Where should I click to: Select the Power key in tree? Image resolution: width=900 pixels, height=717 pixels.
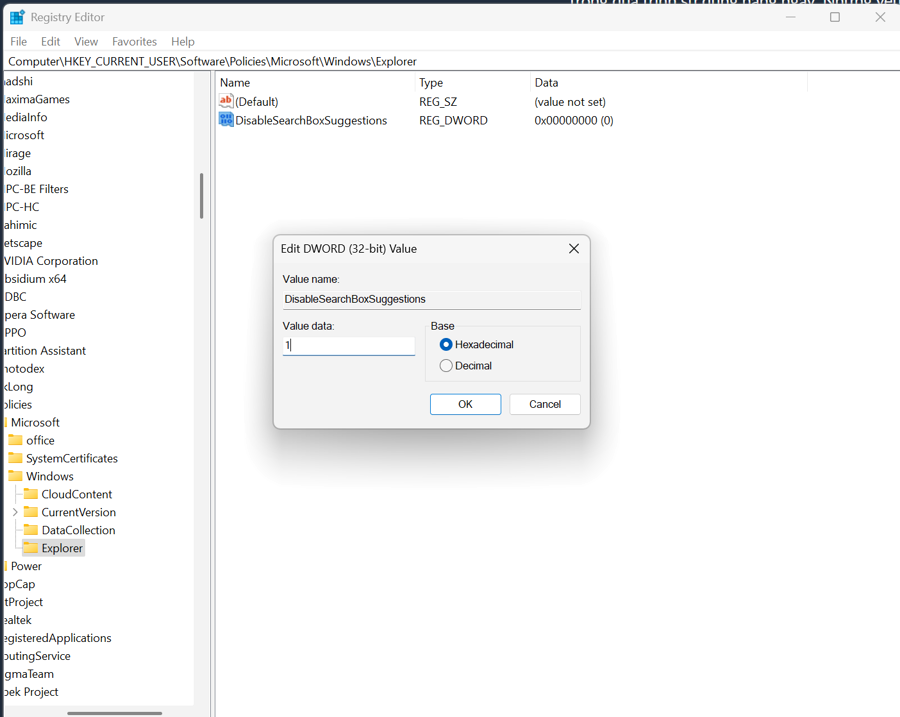coord(26,566)
